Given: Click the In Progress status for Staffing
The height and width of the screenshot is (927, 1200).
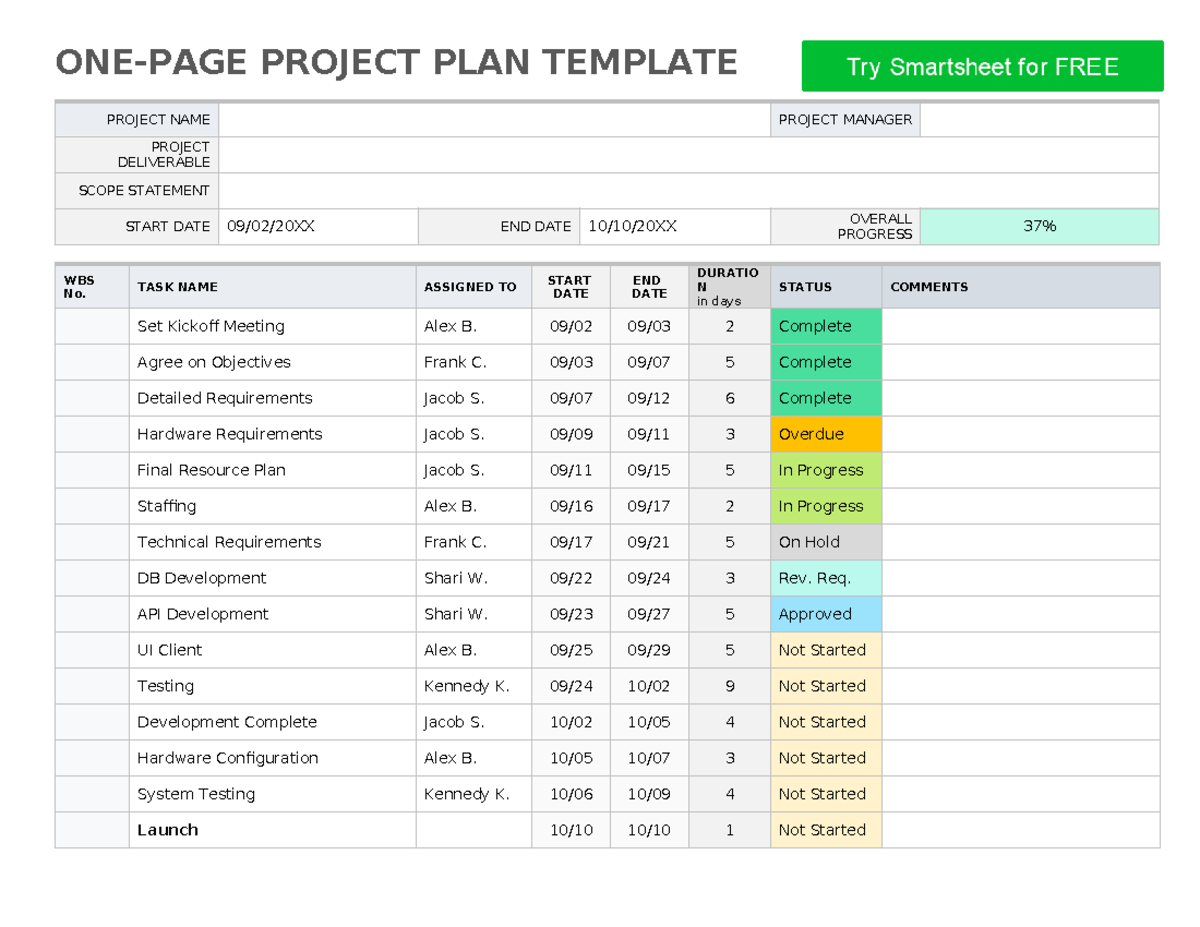Looking at the screenshot, I should pos(825,506).
